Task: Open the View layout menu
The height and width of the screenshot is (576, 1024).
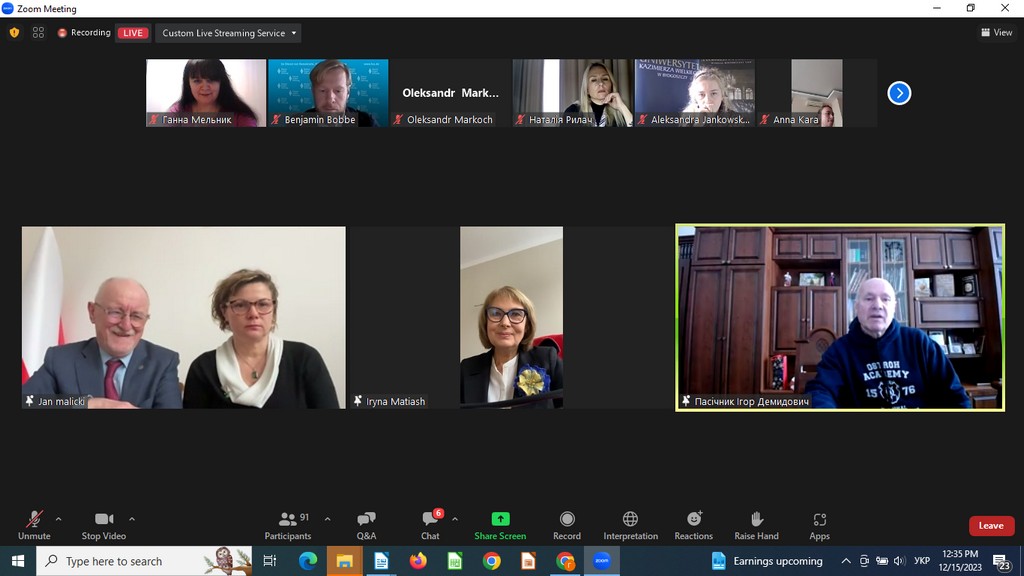Action: [x=996, y=33]
